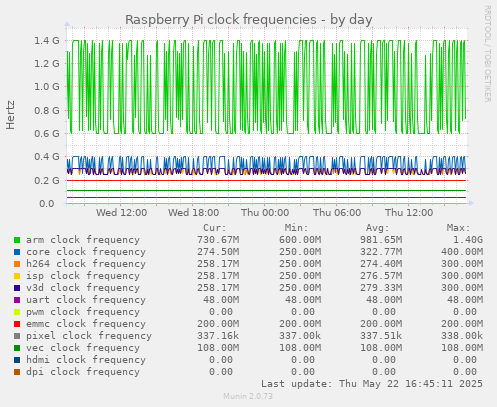Click the pixel max value 338.00k
Image resolution: width=497 pixels, height=407 pixels.
tap(462, 336)
